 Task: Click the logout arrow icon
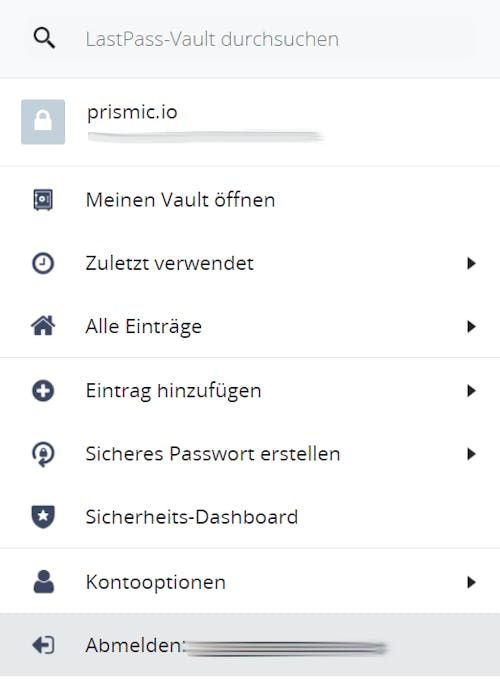pos(43,645)
